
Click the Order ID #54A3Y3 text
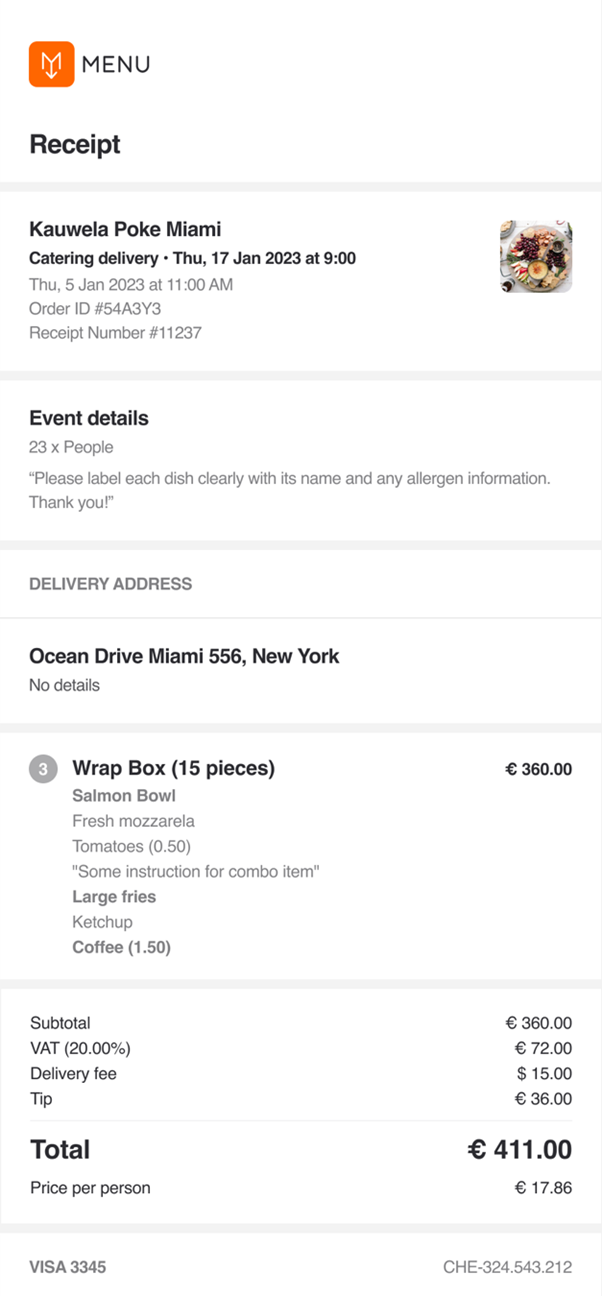(x=95, y=309)
